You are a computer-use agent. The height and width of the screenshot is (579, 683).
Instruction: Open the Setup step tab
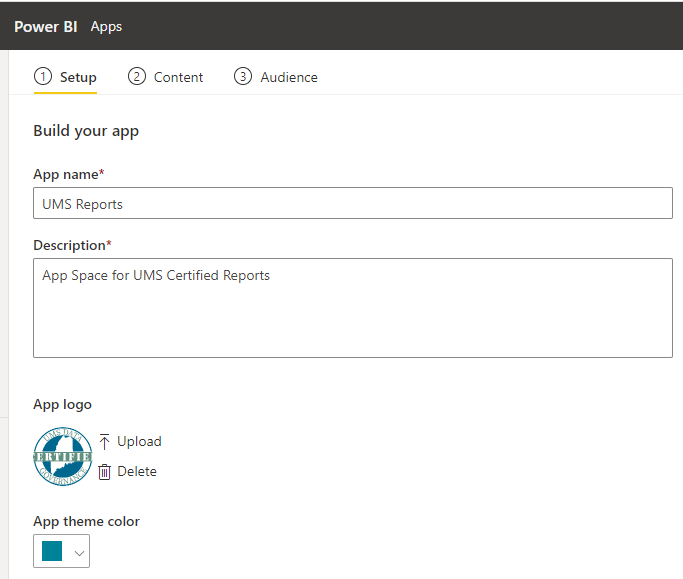click(x=65, y=77)
